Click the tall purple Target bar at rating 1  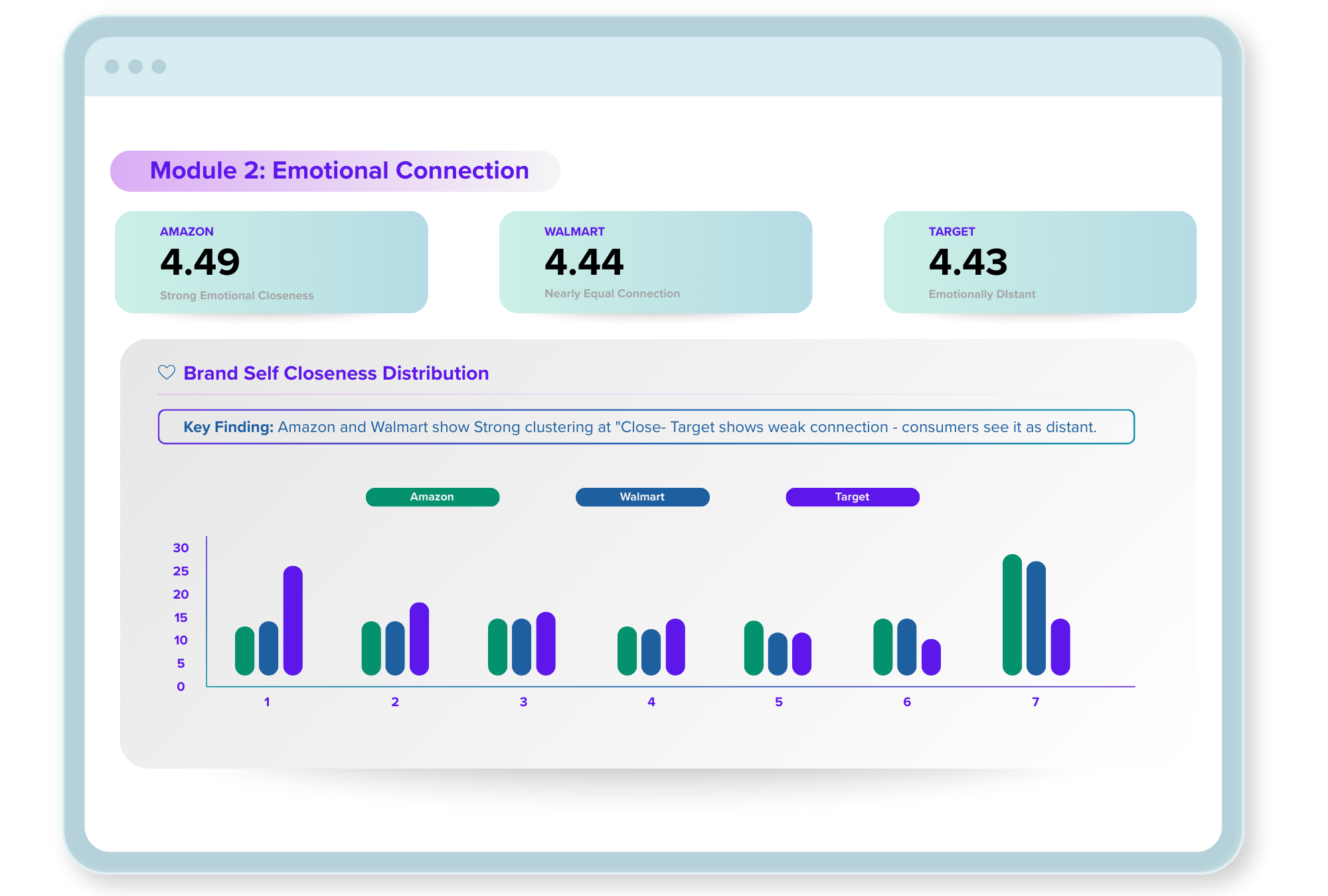293,621
